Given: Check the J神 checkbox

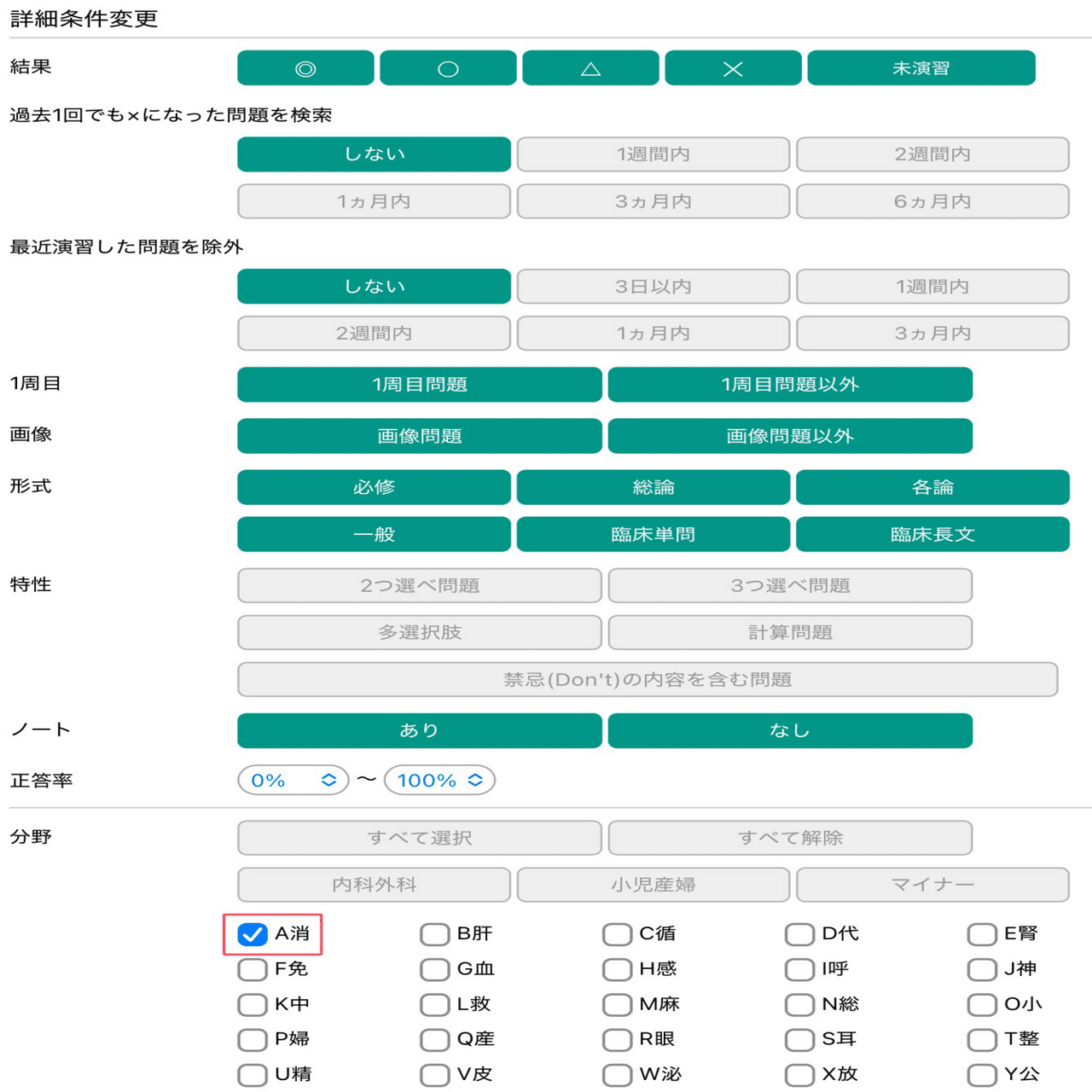Looking at the screenshot, I should click(x=981, y=969).
